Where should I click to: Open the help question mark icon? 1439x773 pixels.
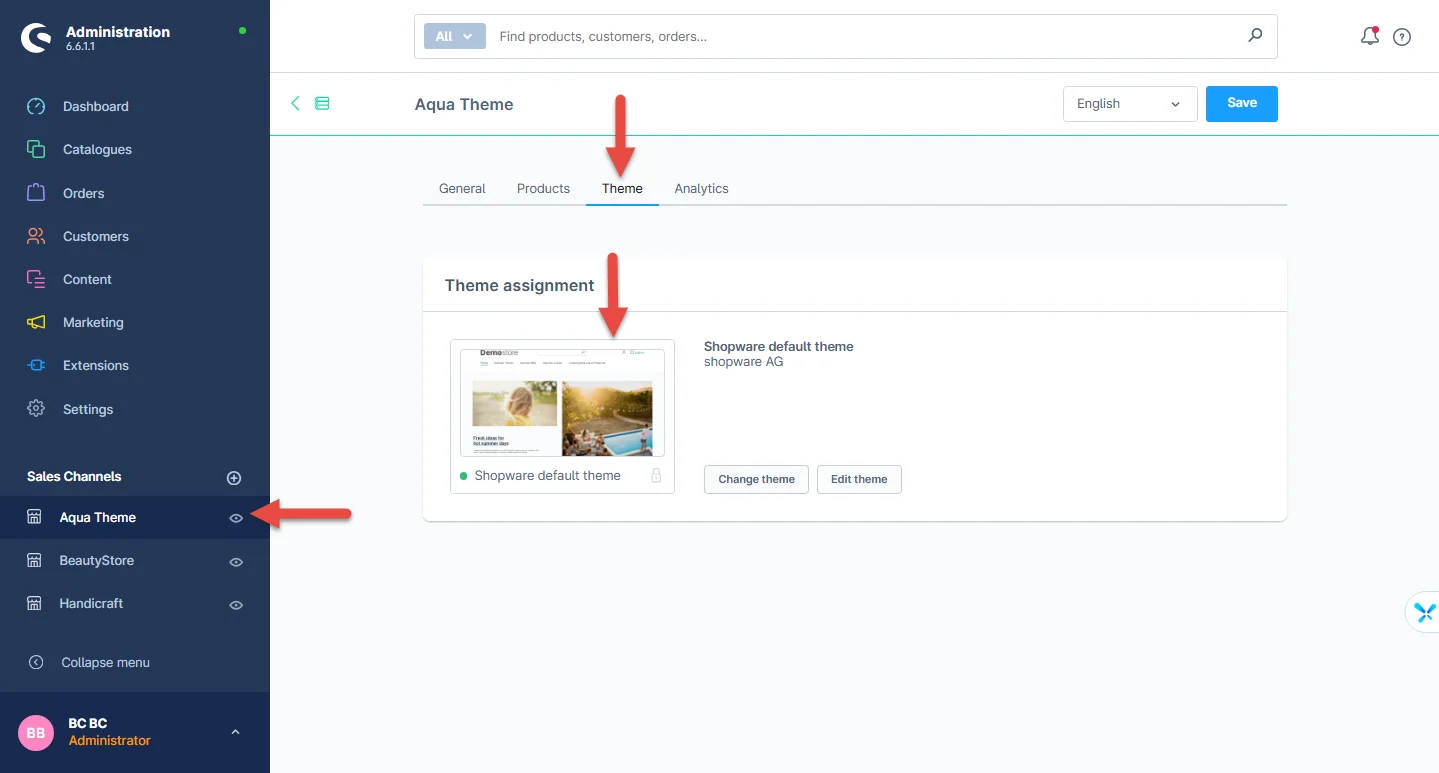coord(1402,37)
